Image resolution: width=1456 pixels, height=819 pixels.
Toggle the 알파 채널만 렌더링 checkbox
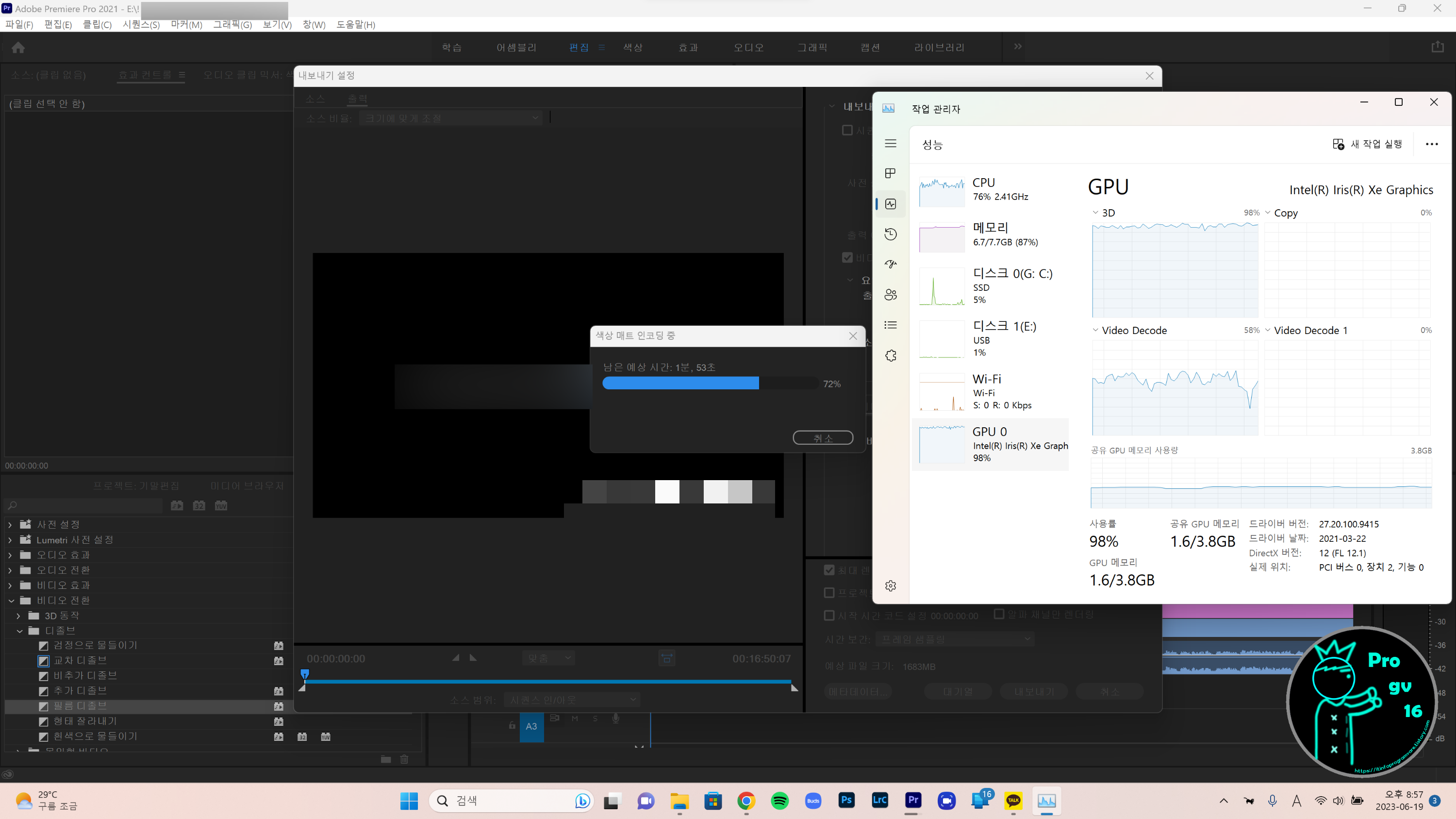tap(999, 614)
